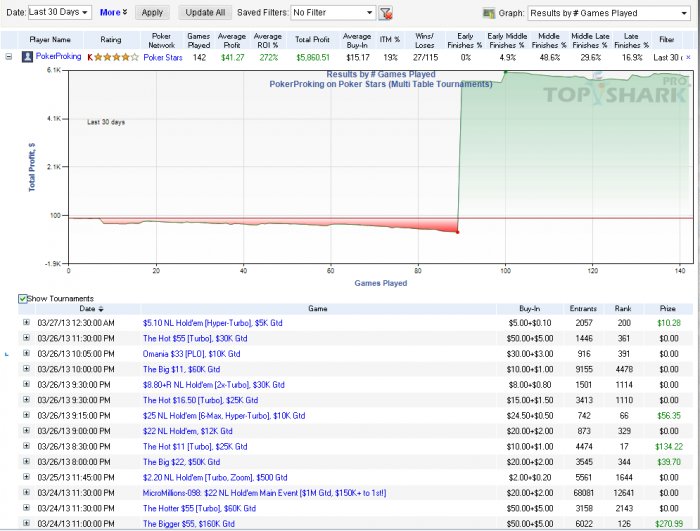Image resolution: width=700 pixels, height=531 pixels.
Task: Expand The Hot $55 Turbo tournament row
Action: (27, 338)
